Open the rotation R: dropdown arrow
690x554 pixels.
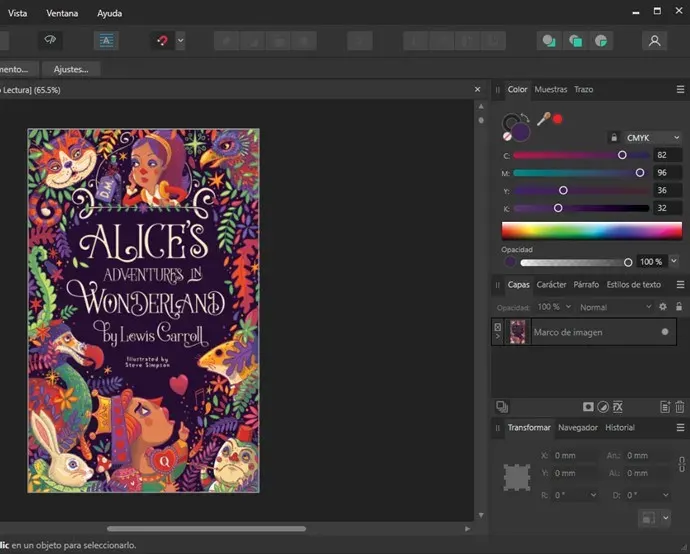pyautogui.click(x=593, y=495)
